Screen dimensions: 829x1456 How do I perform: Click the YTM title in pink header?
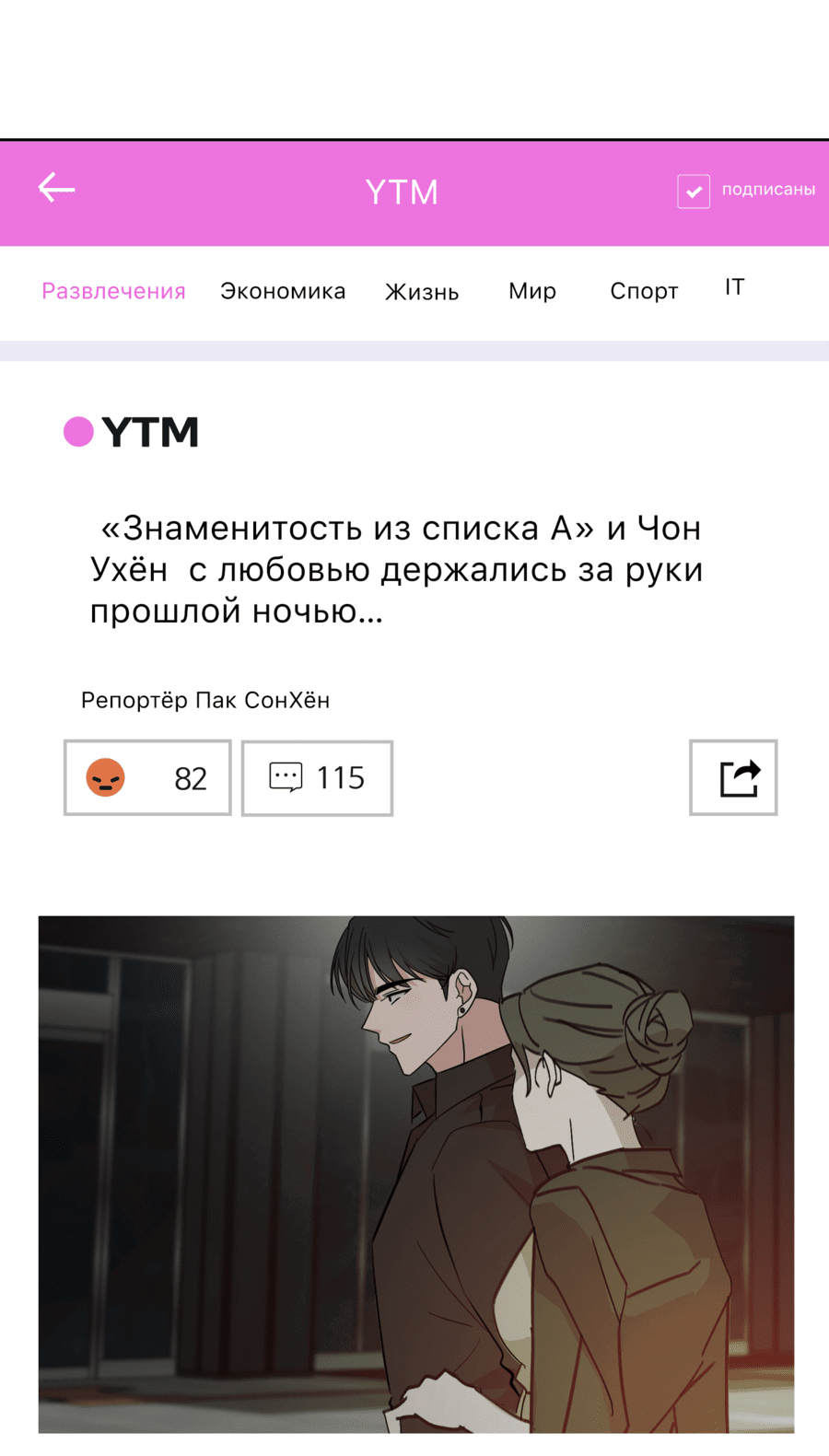coord(402,192)
